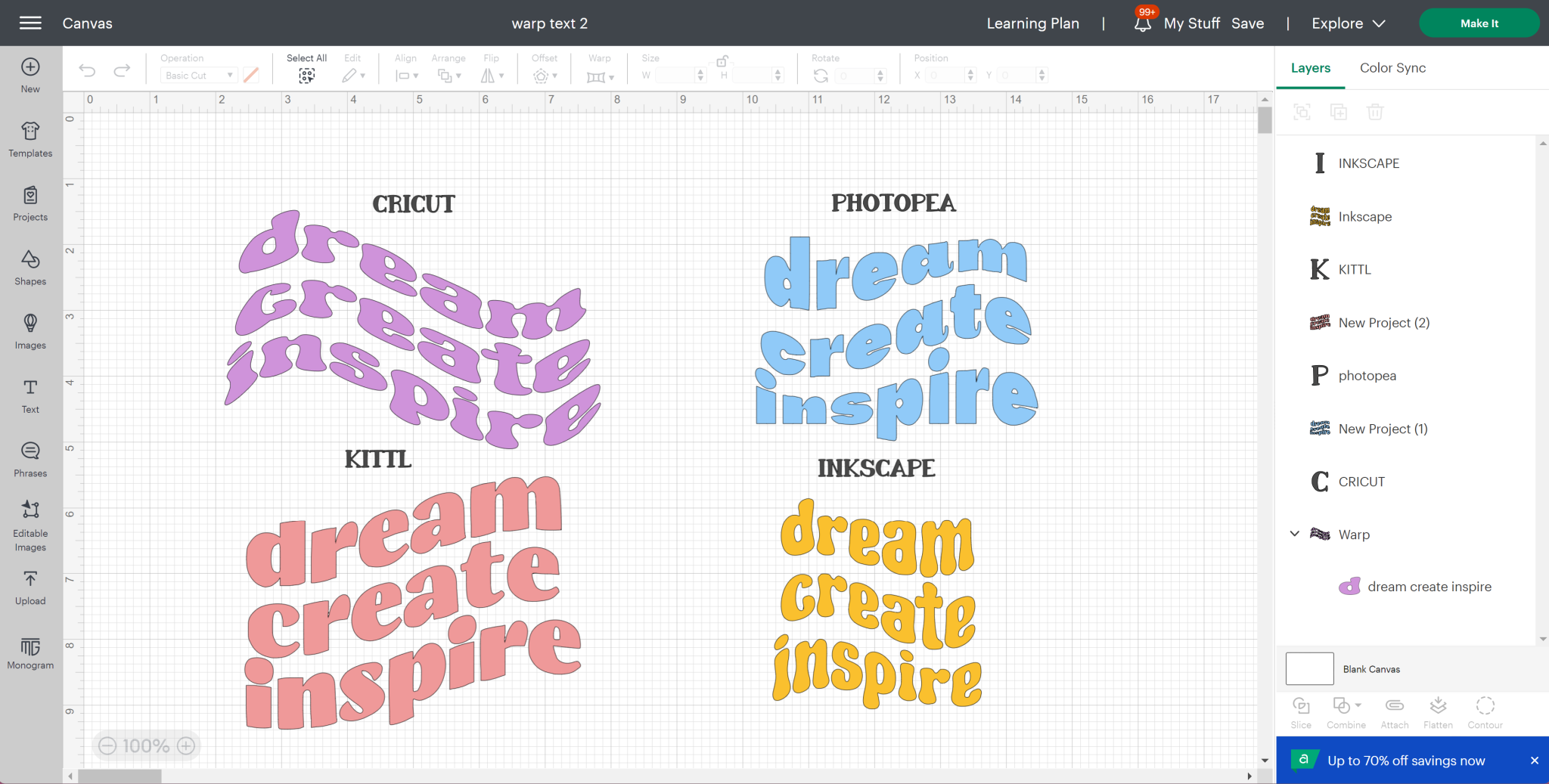Open the Warp dropdown
The width and height of the screenshot is (1549, 784).
601,76
